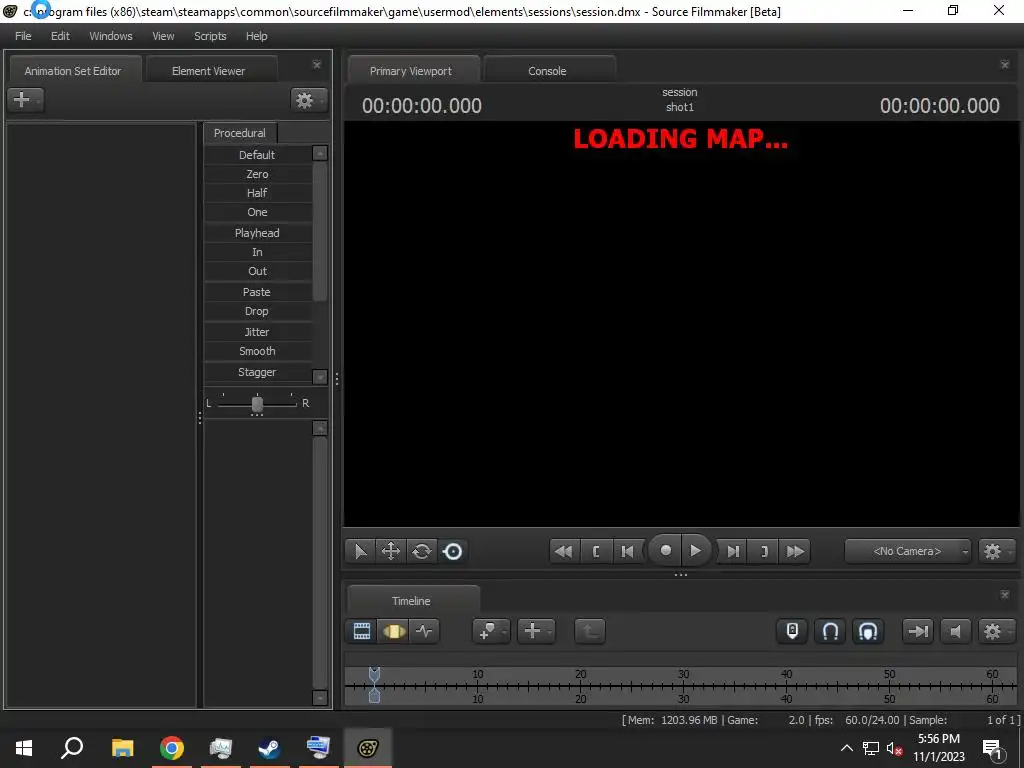1024x768 pixels.
Task: Jump to the shot out-point bracket
Action: click(x=764, y=551)
